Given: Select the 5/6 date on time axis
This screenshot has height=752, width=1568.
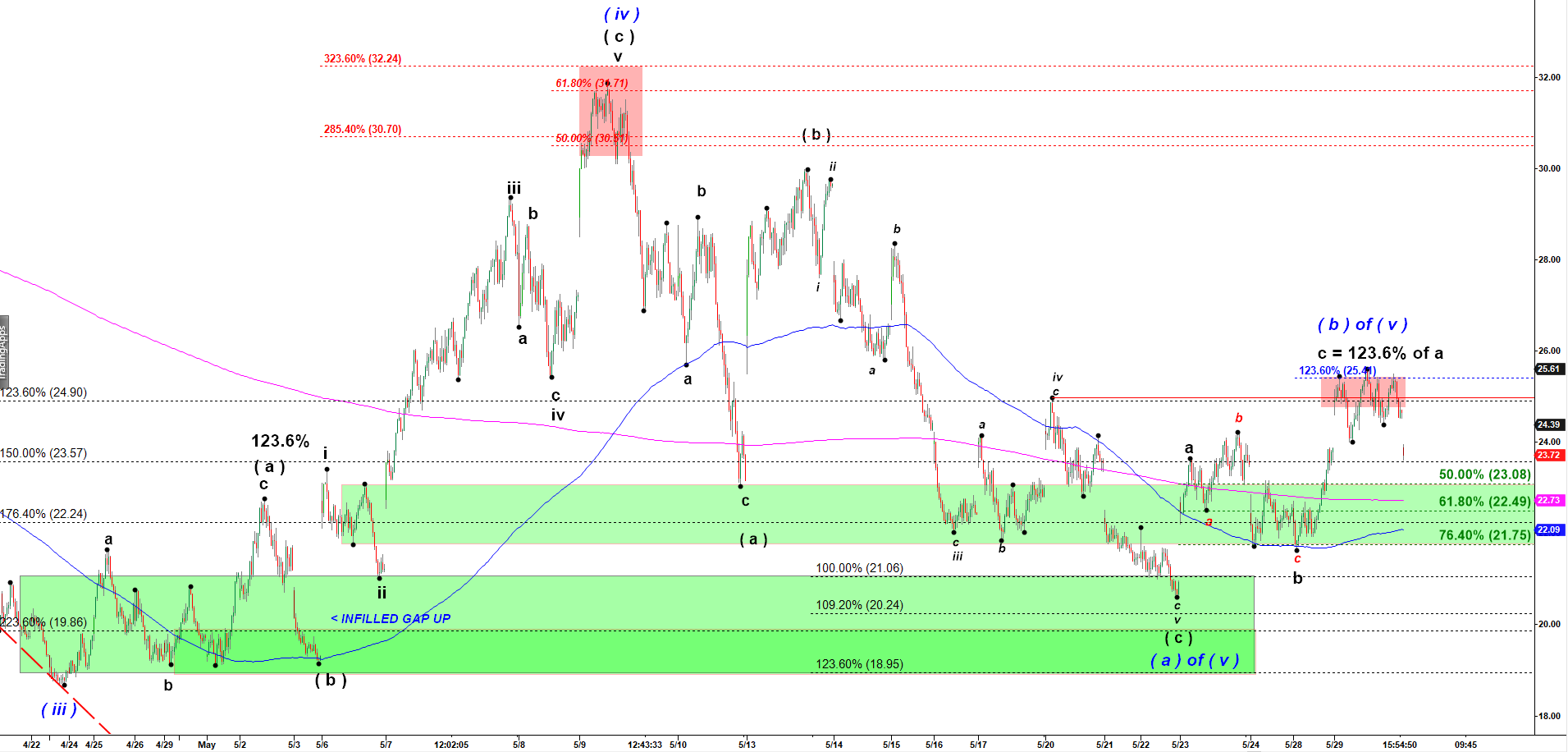Looking at the screenshot, I should (322, 745).
